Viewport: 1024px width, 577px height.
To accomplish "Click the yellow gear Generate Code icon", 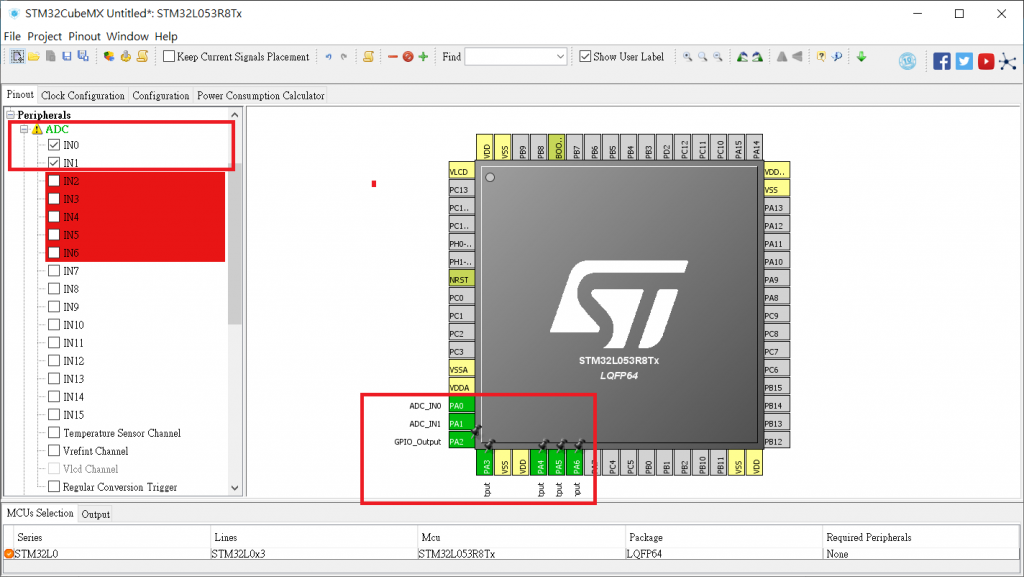I will (x=126, y=57).
